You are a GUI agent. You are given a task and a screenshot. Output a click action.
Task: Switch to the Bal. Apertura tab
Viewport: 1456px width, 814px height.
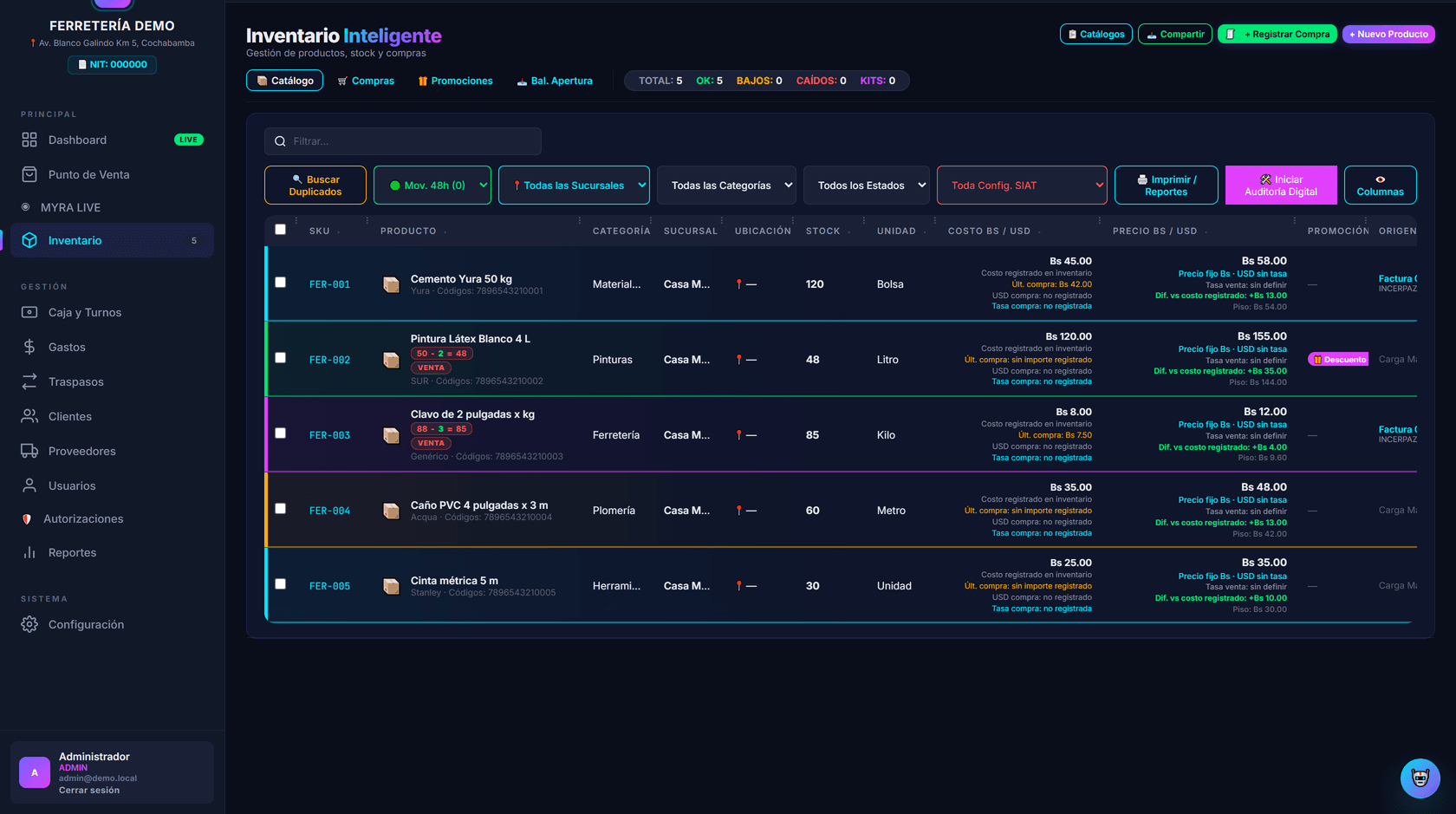(x=555, y=81)
